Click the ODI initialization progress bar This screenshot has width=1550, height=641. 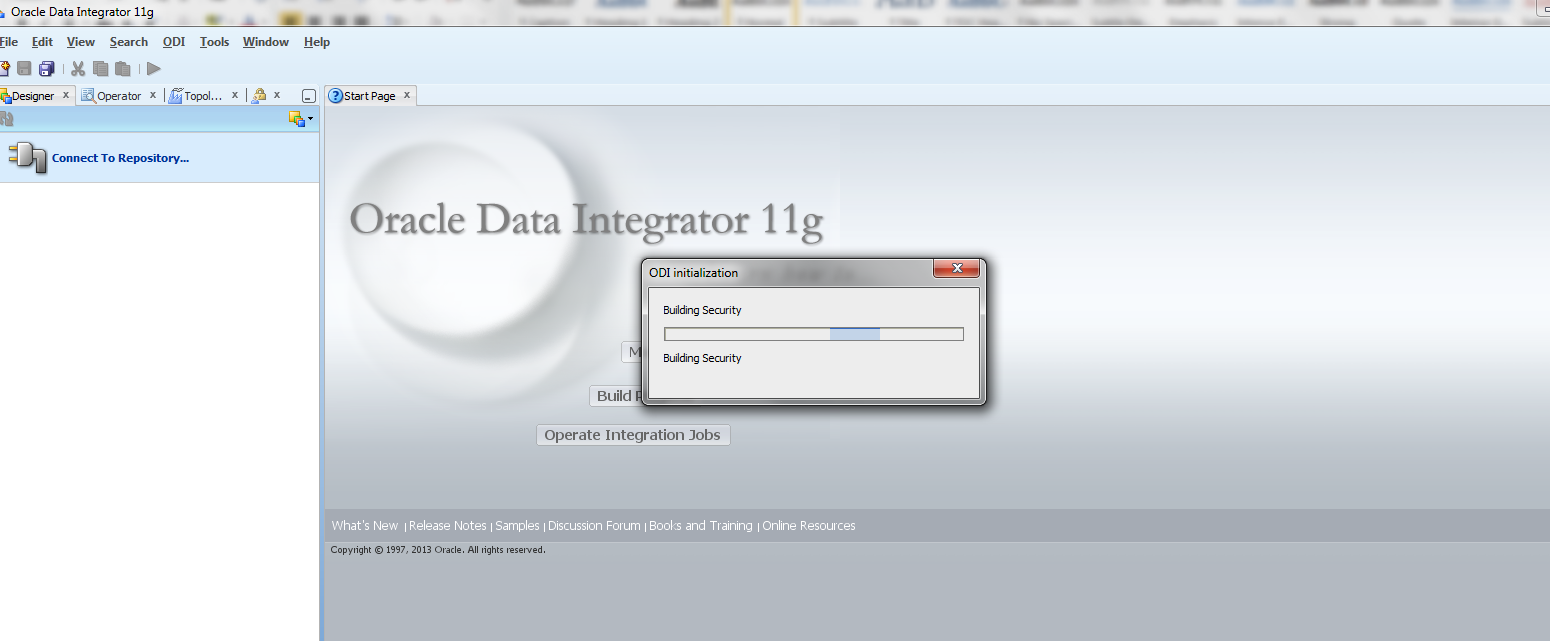[x=814, y=334]
